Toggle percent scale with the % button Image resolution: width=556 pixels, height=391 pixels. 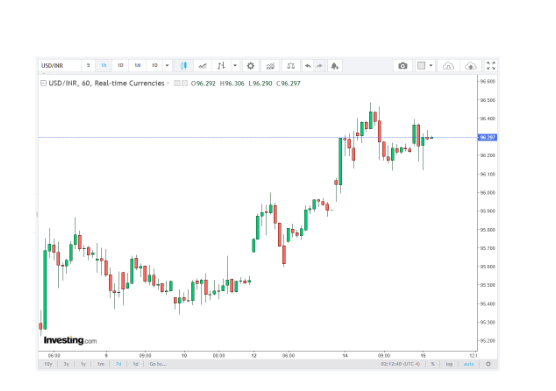point(433,364)
